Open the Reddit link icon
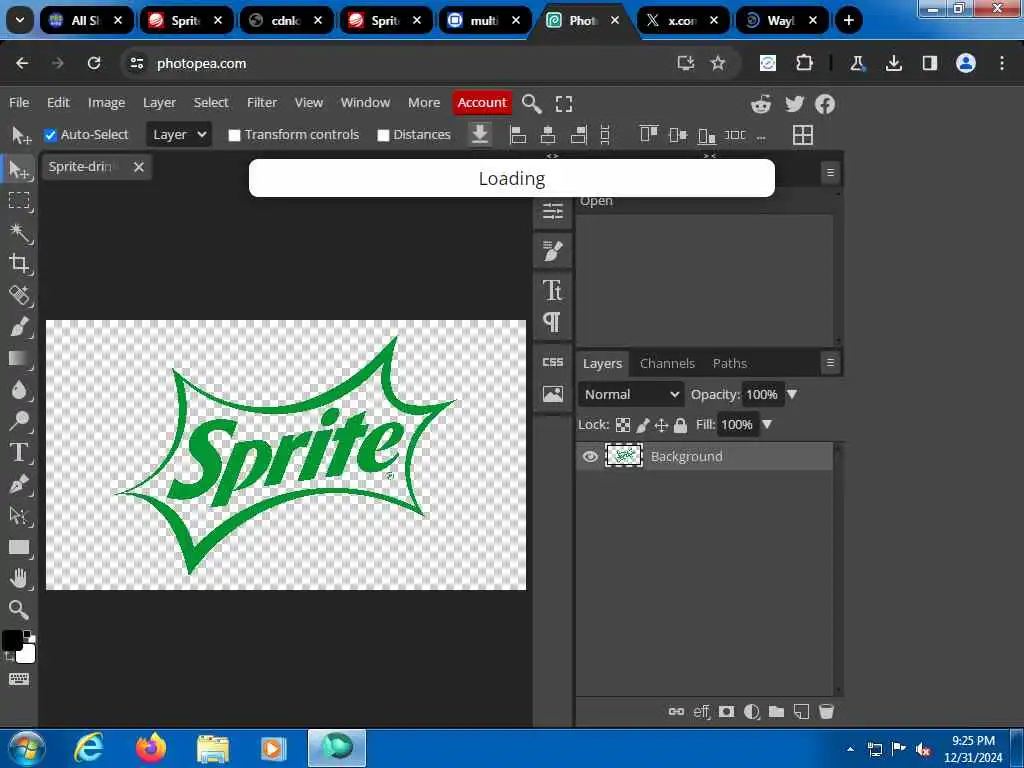 (761, 104)
